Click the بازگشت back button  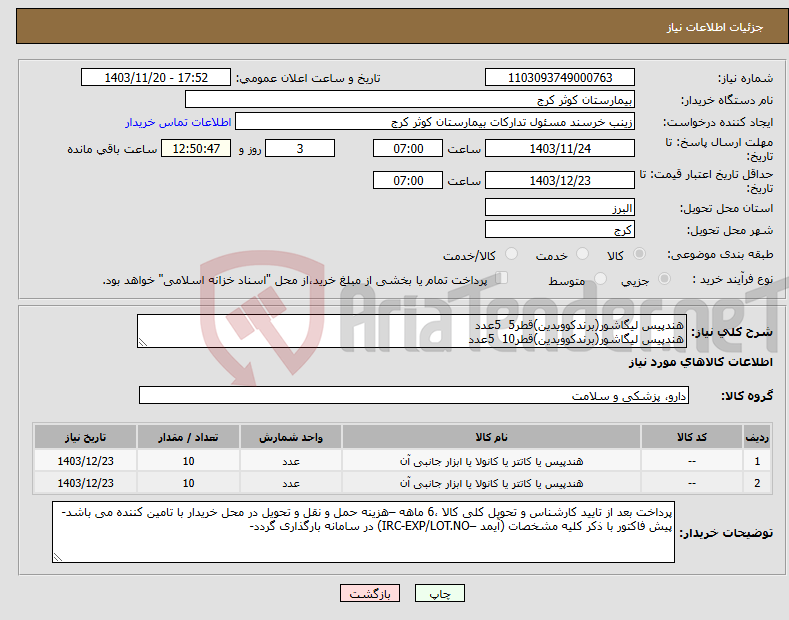(370, 593)
